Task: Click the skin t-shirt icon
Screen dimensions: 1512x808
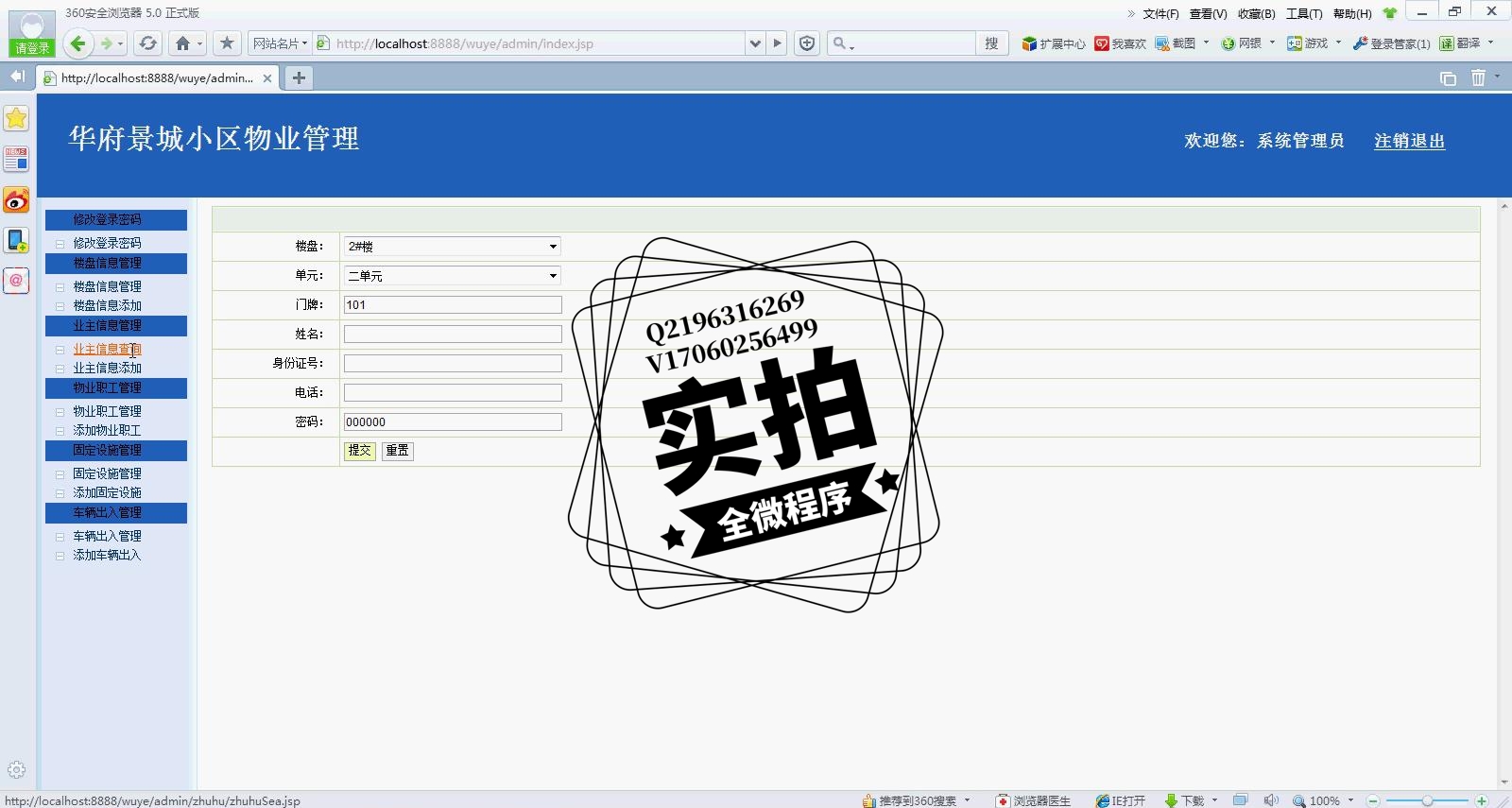Action: click(x=1389, y=13)
